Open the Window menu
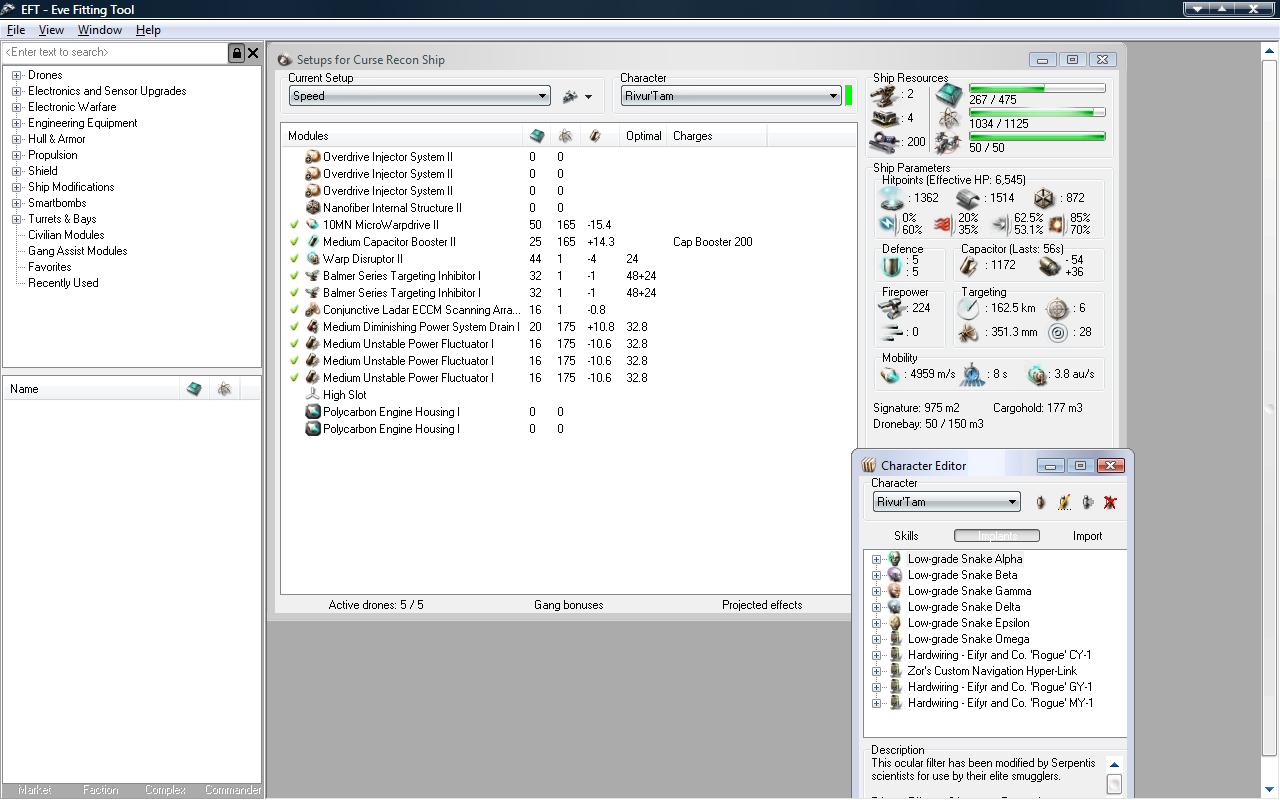Screen dimensions: 1280x800 click(x=100, y=30)
